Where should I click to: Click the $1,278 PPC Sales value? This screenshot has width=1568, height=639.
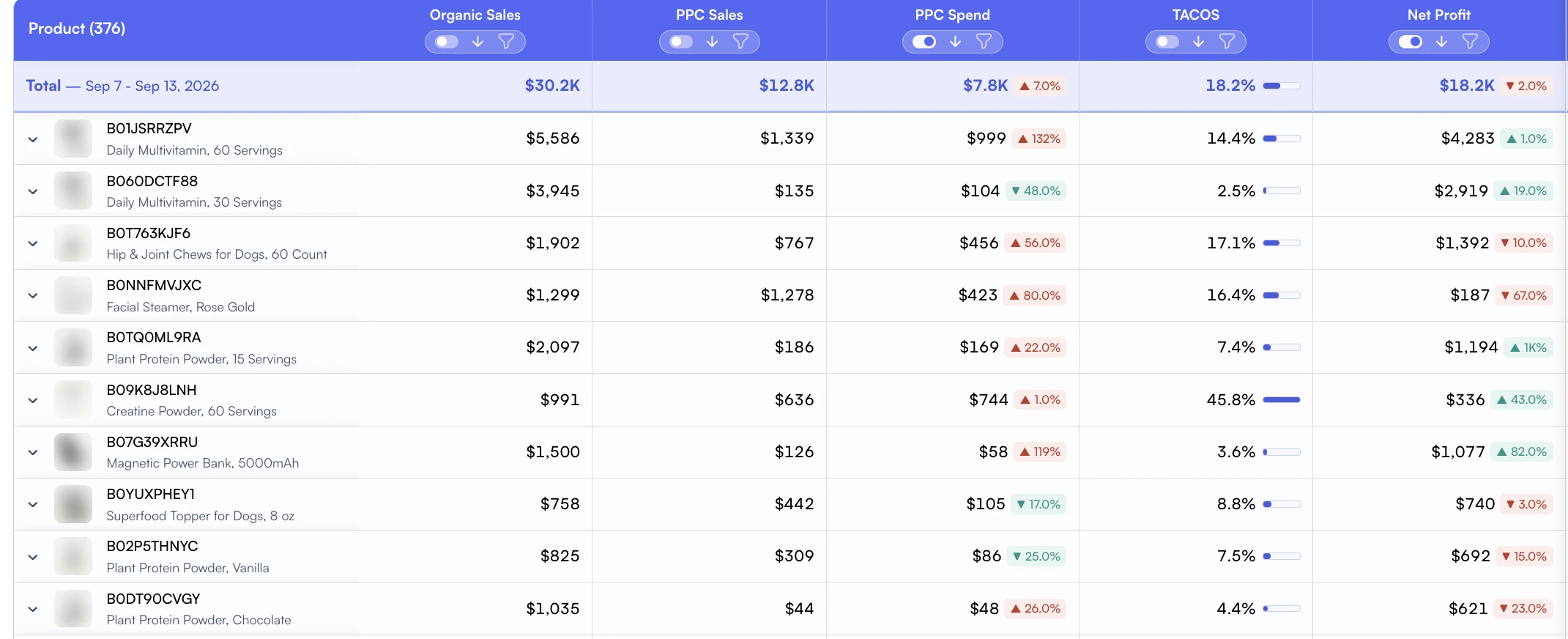coord(787,295)
